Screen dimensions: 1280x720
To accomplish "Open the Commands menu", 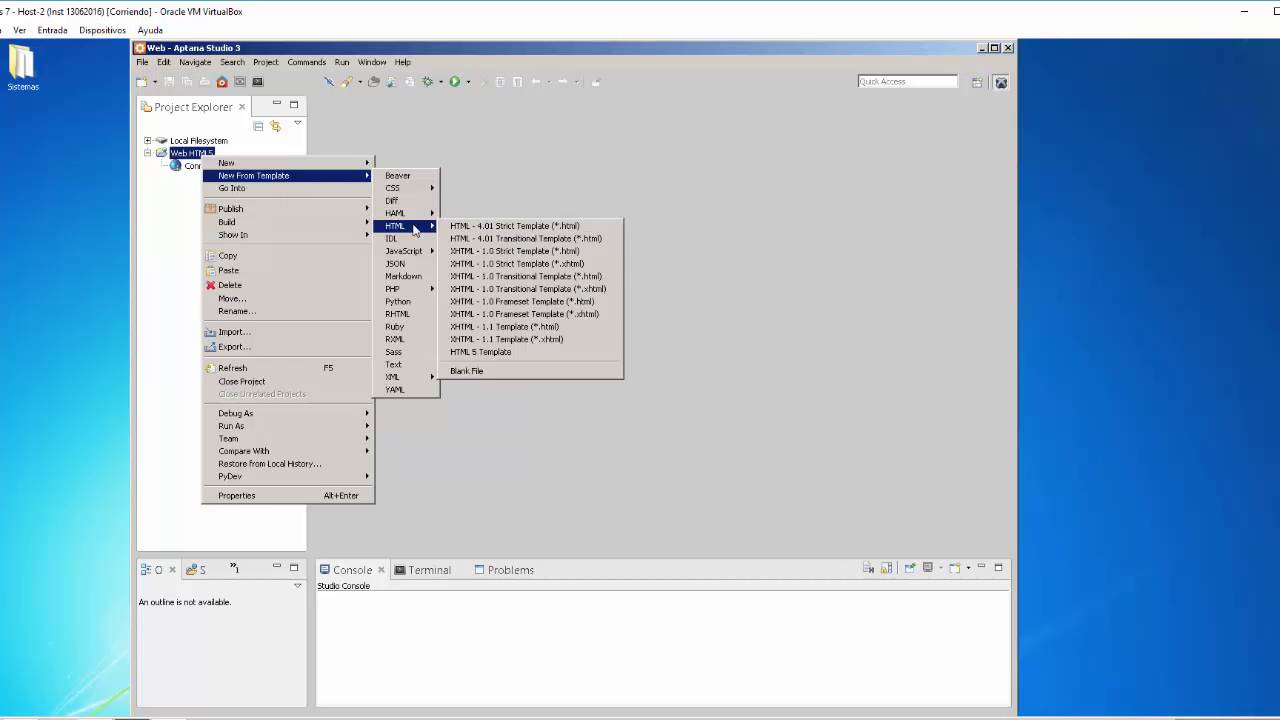I will 306,62.
